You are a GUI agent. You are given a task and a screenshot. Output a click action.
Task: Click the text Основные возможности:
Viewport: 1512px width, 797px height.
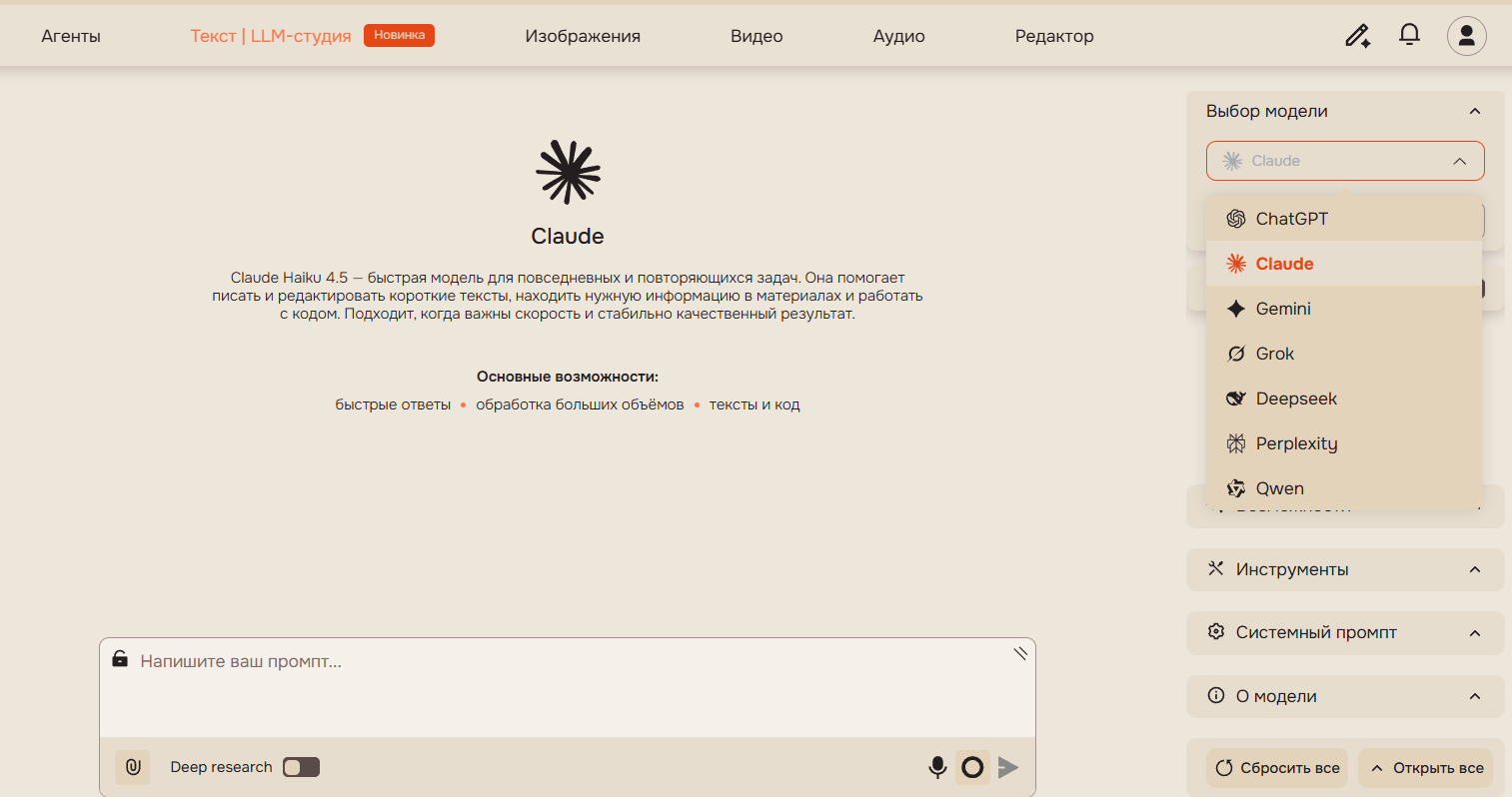click(x=568, y=377)
